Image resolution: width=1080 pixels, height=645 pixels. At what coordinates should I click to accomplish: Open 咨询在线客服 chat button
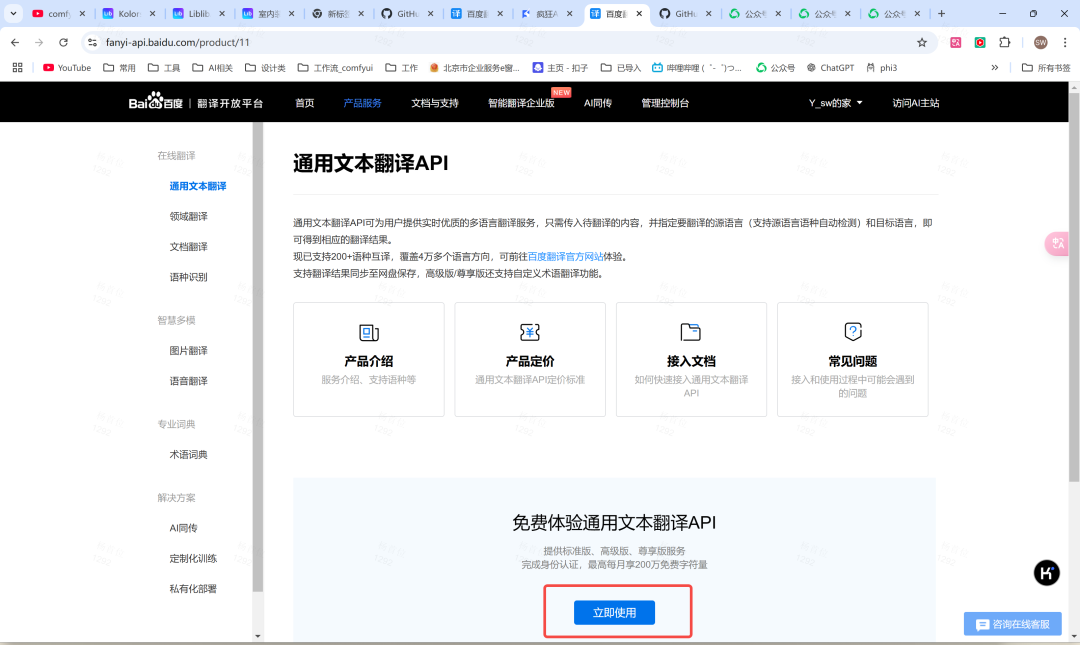coord(1012,624)
